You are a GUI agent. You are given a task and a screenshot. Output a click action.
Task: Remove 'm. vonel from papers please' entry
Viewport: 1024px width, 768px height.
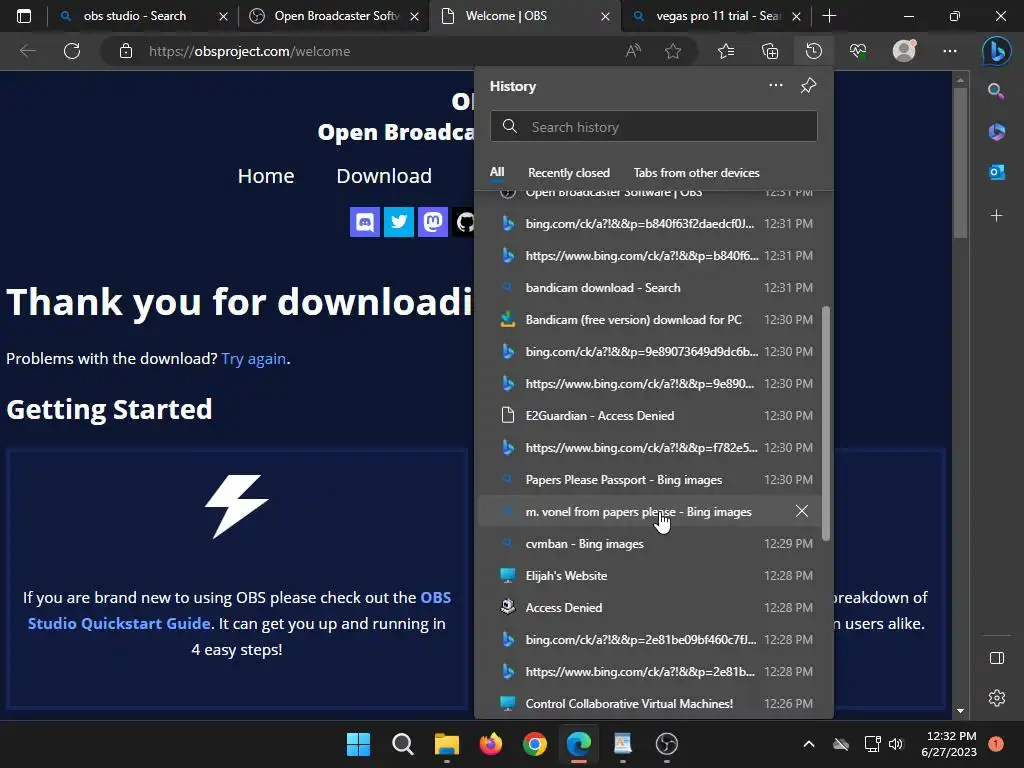tap(802, 511)
